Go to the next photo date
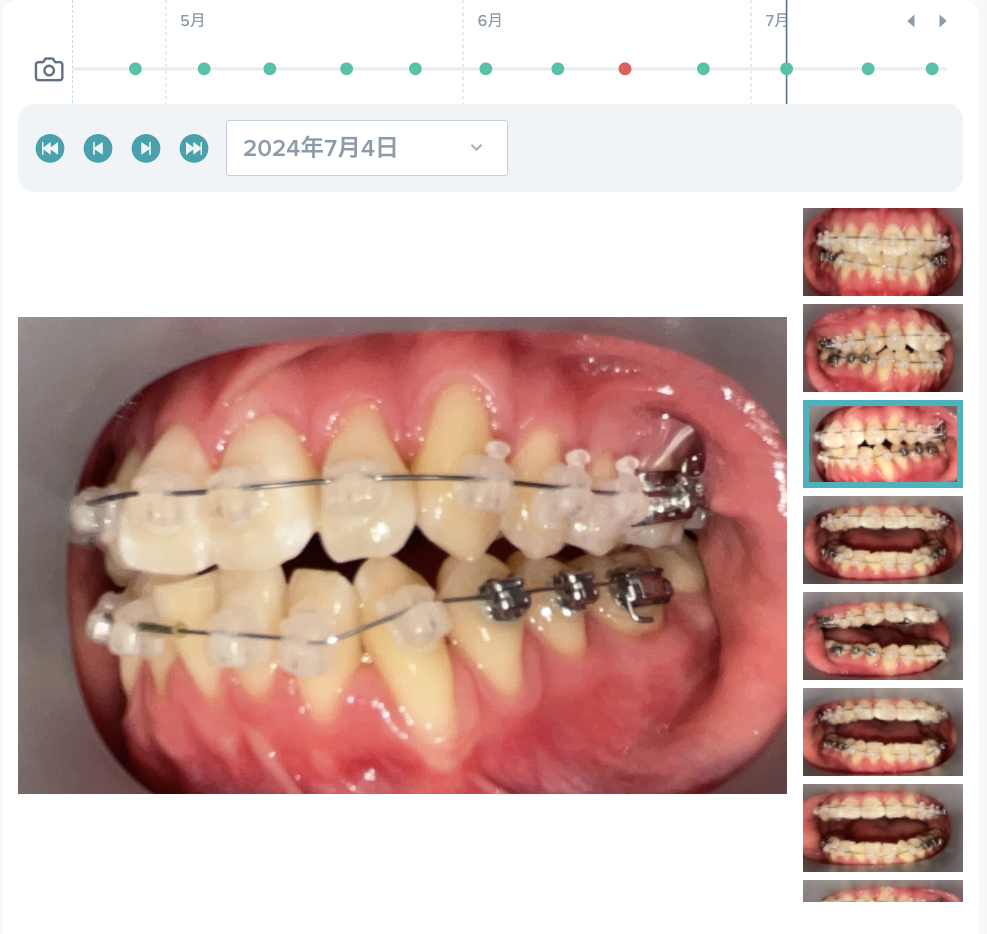This screenshot has width=987, height=934. pyautogui.click(x=146, y=149)
